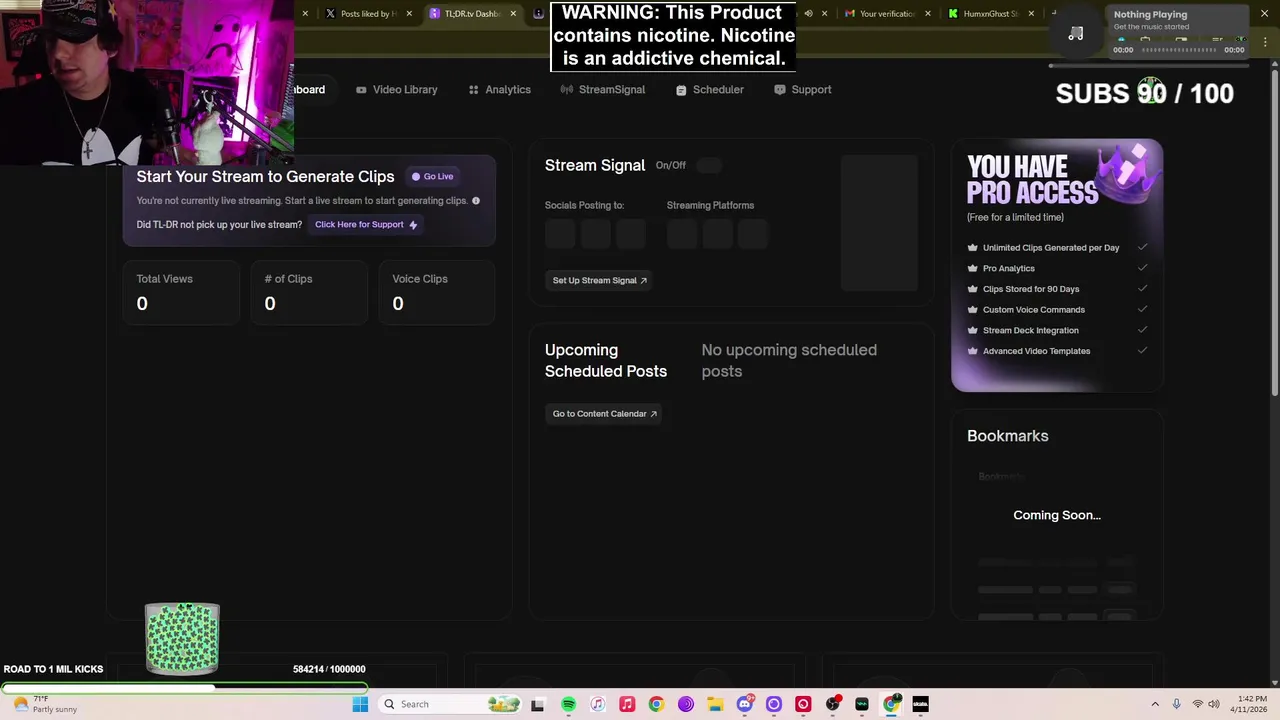The width and height of the screenshot is (1280, 720).
Task: Open Spotify from the taskbar
Action: 568,704
